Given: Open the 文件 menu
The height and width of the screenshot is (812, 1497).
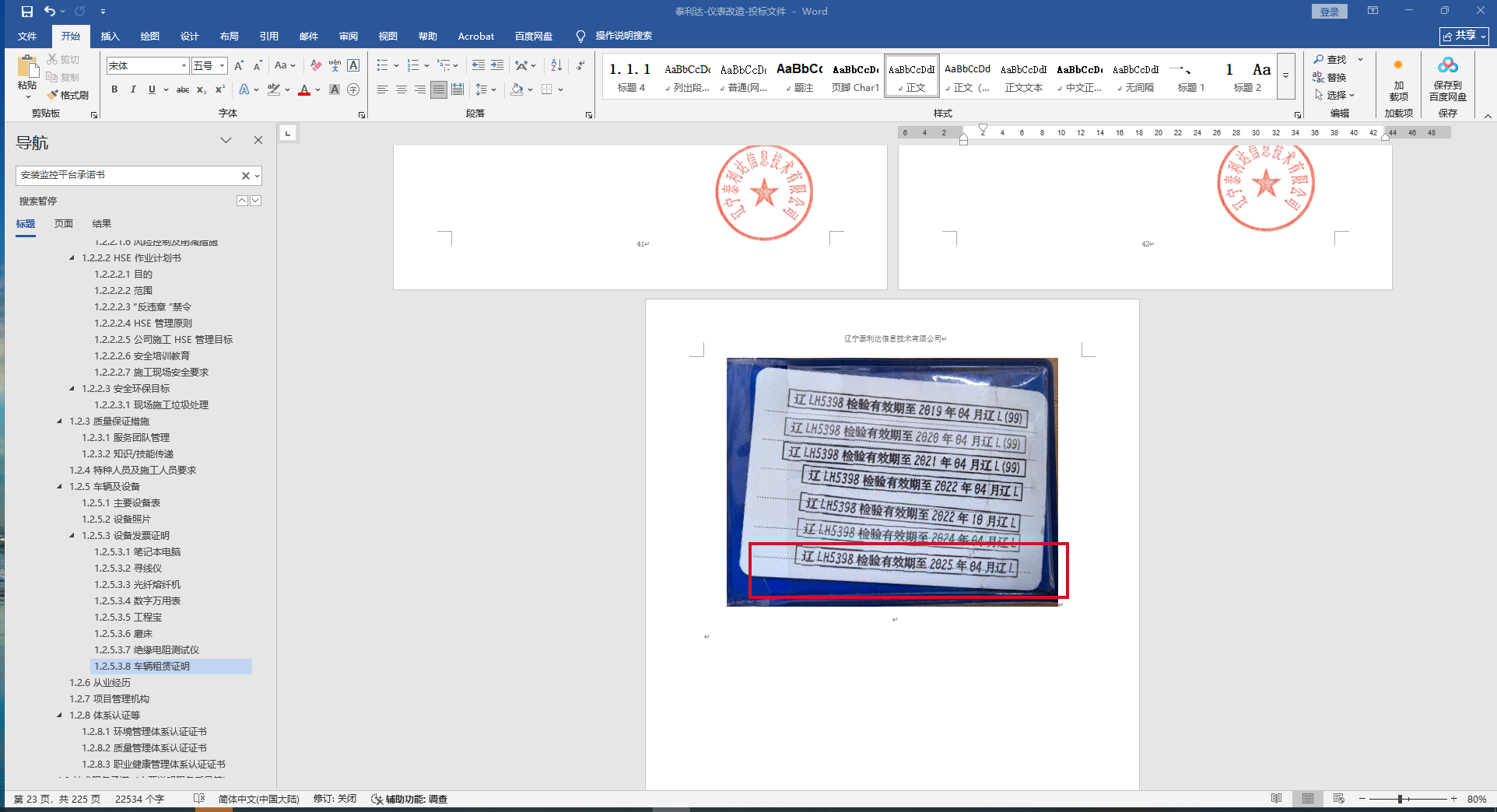Looking at the screenshot, I should tap(27, 36).
